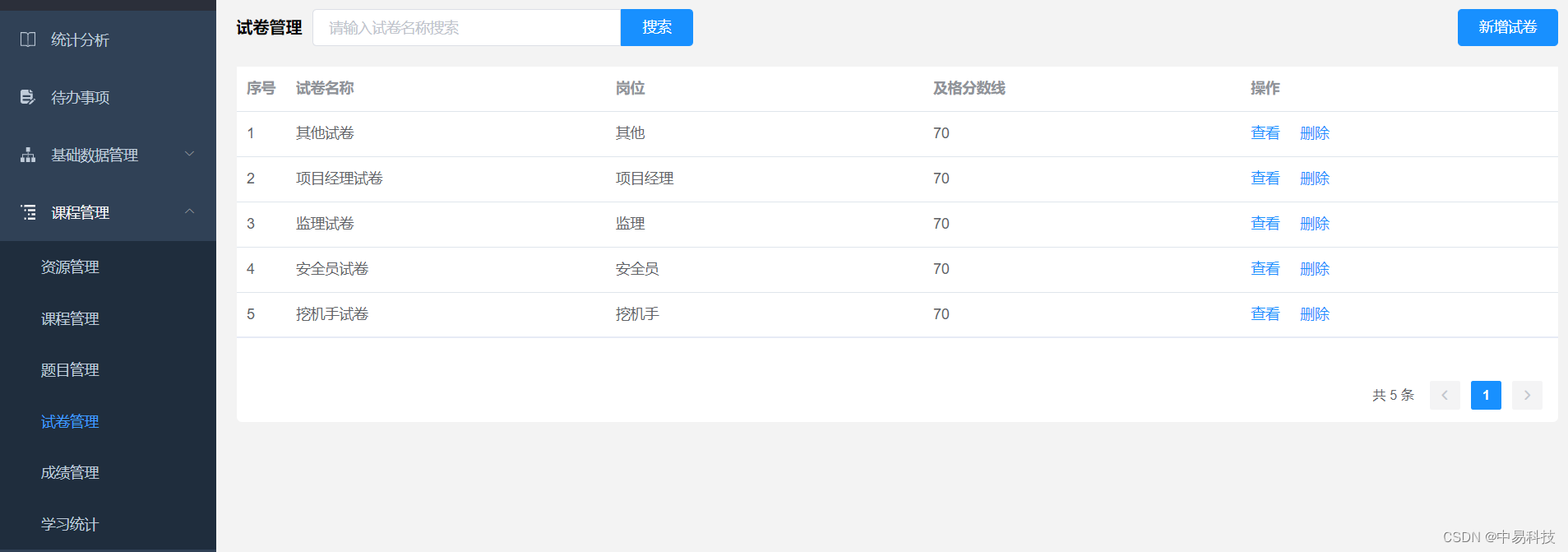This screenshot has height=552, width=1568.
Task: Click the 安全员试卷 name cell
Action: click(332, 269)
